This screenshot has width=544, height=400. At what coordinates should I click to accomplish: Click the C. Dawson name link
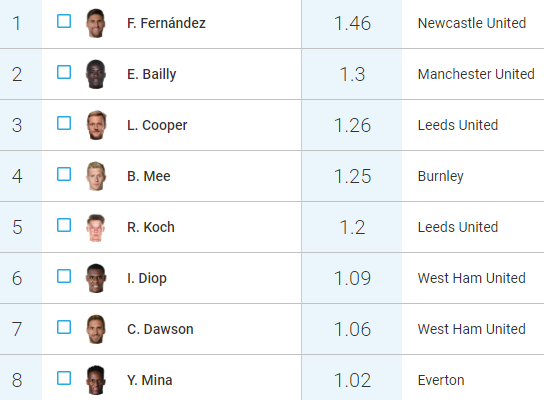pos(160,329)
